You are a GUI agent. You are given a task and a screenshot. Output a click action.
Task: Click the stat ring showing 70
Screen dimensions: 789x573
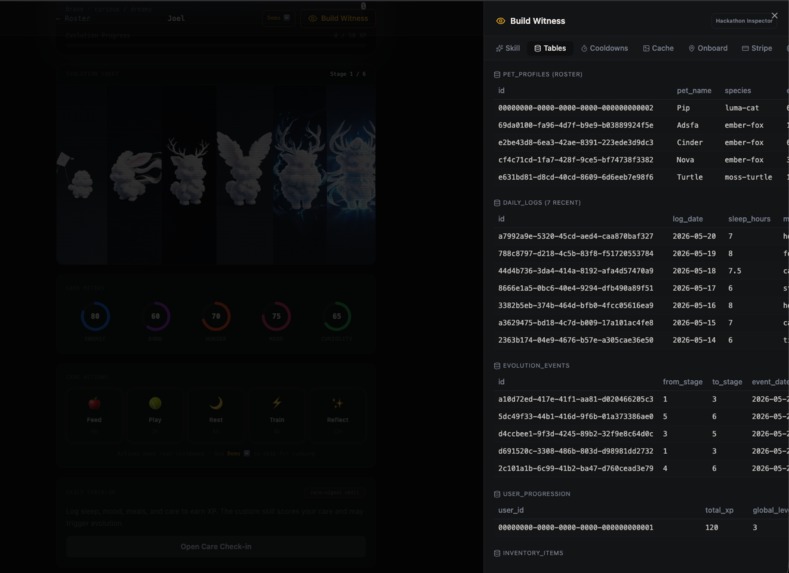pyautogui.click(x=216, y=316)
